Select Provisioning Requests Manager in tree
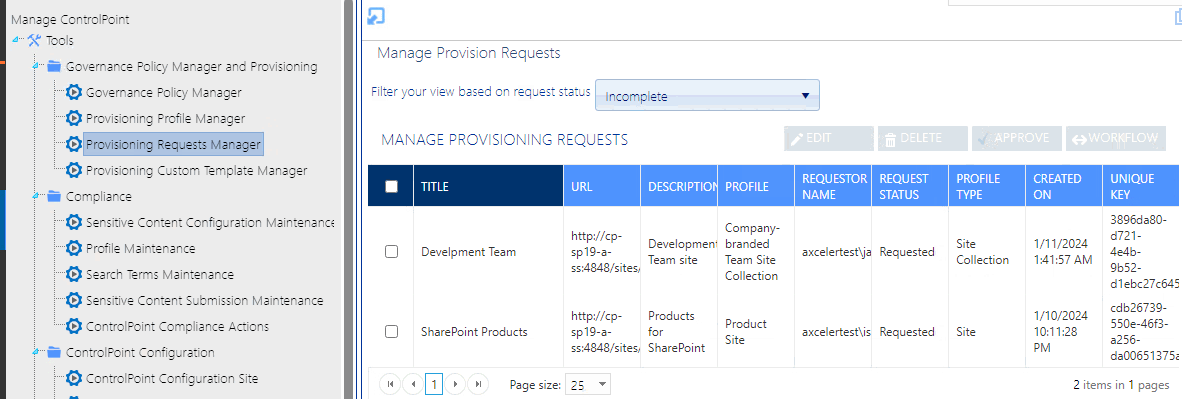The height and width of the screenshot is (399, 1182). pos(173,144)
